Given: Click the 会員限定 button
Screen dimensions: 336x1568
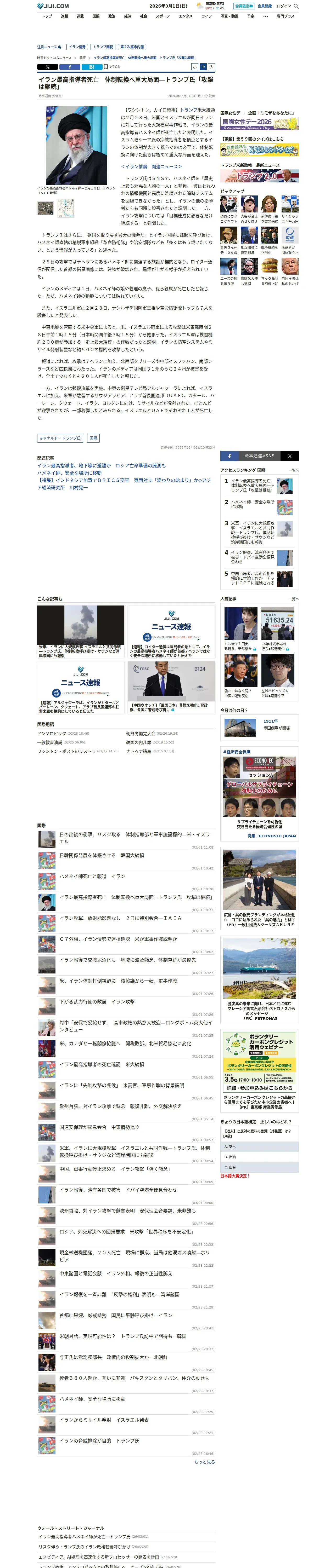Looking at the screenshot, I should [244, 6].
